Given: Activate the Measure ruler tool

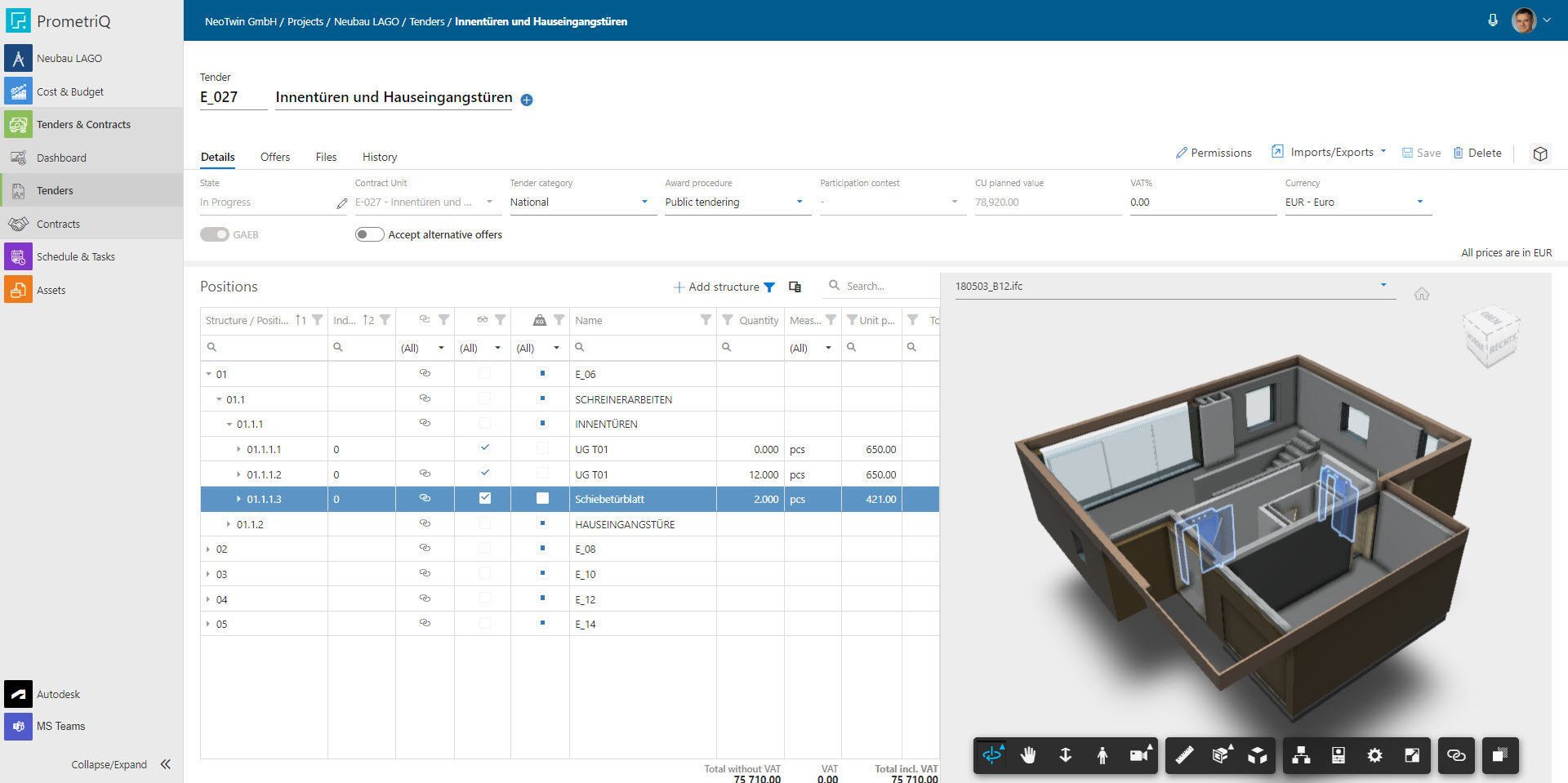Looking at the screenshot, I should (1184, 755).
